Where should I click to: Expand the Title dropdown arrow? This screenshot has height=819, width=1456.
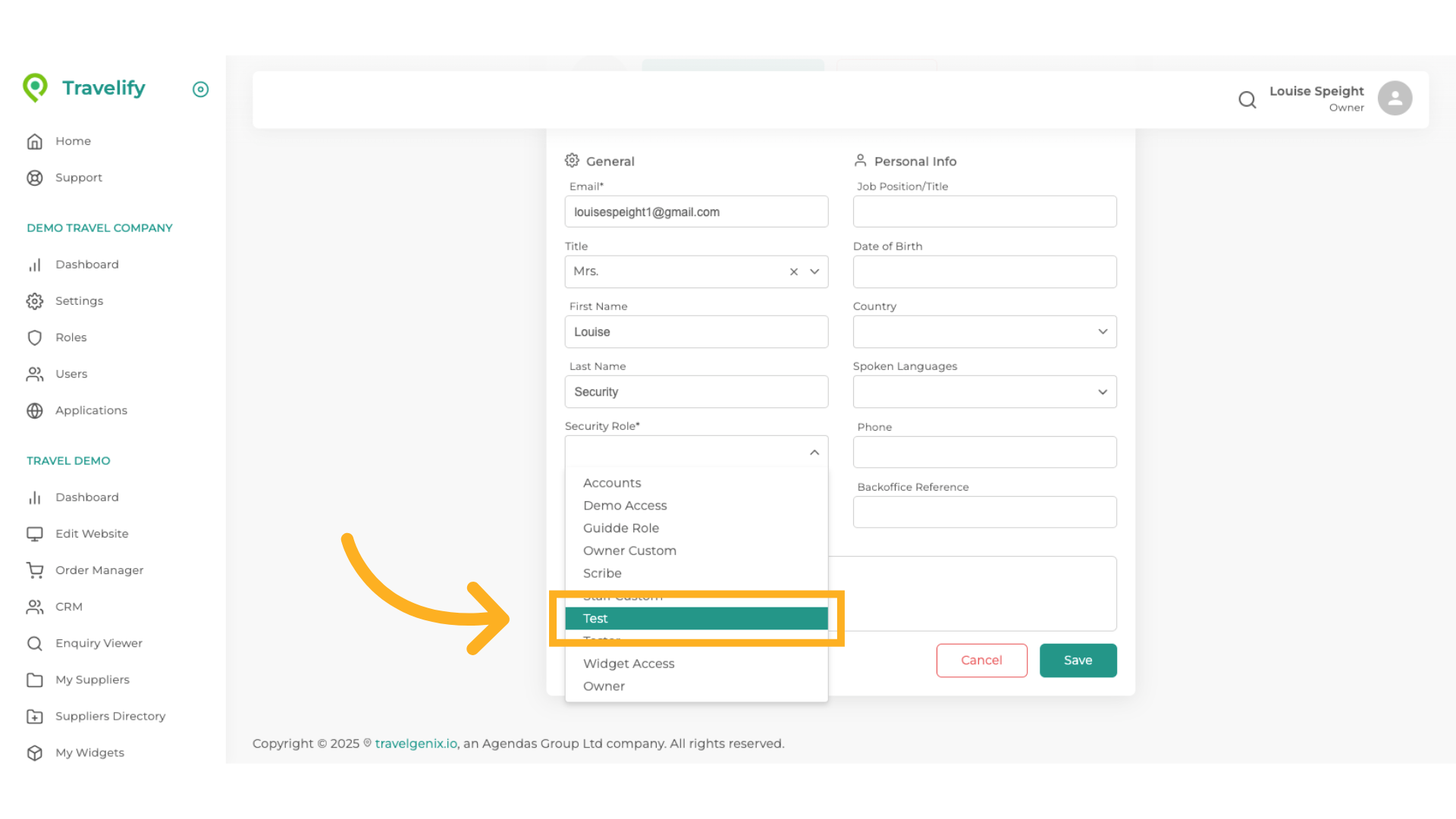click(x=814, y=271)
